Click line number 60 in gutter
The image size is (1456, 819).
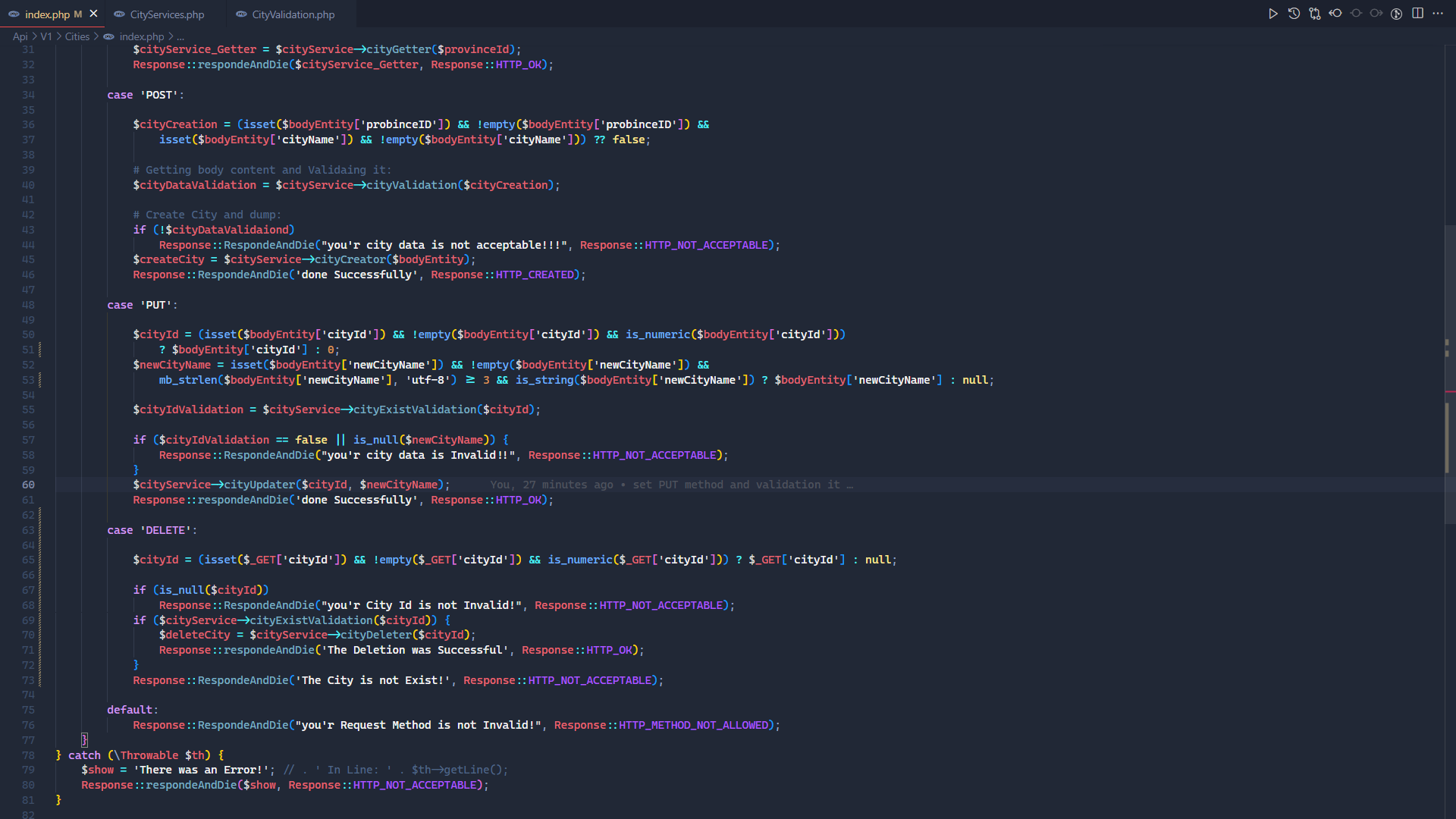[28, 485]
